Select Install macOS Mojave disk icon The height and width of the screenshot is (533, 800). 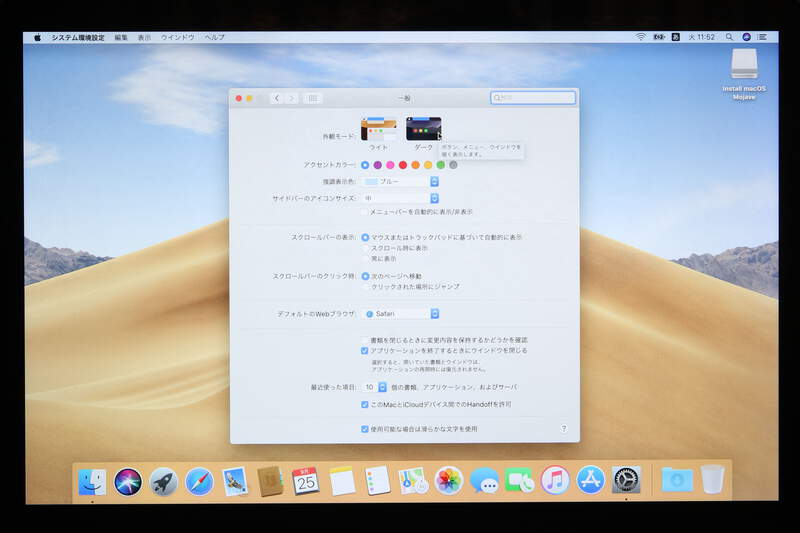(744, 64)
